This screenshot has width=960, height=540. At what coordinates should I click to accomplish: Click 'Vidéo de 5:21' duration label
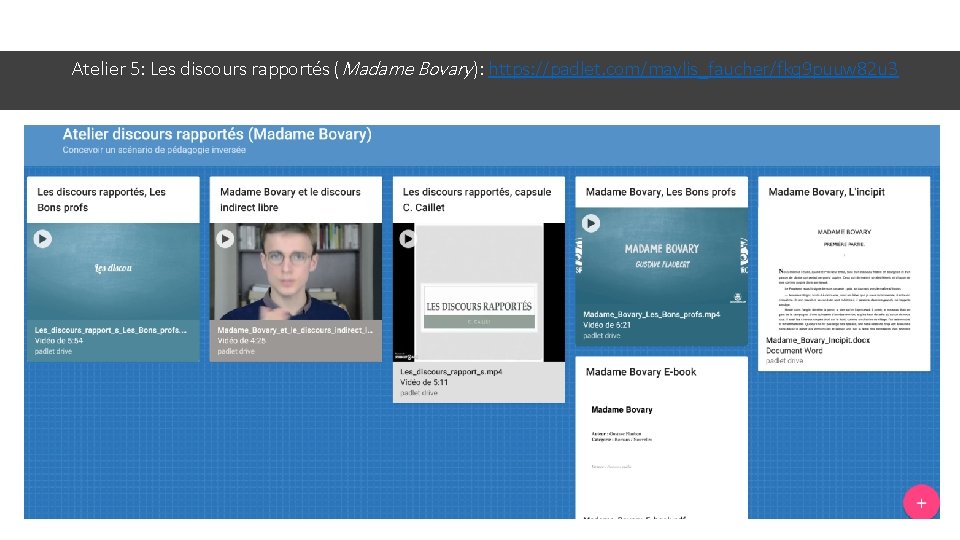(x=607, y=325)
